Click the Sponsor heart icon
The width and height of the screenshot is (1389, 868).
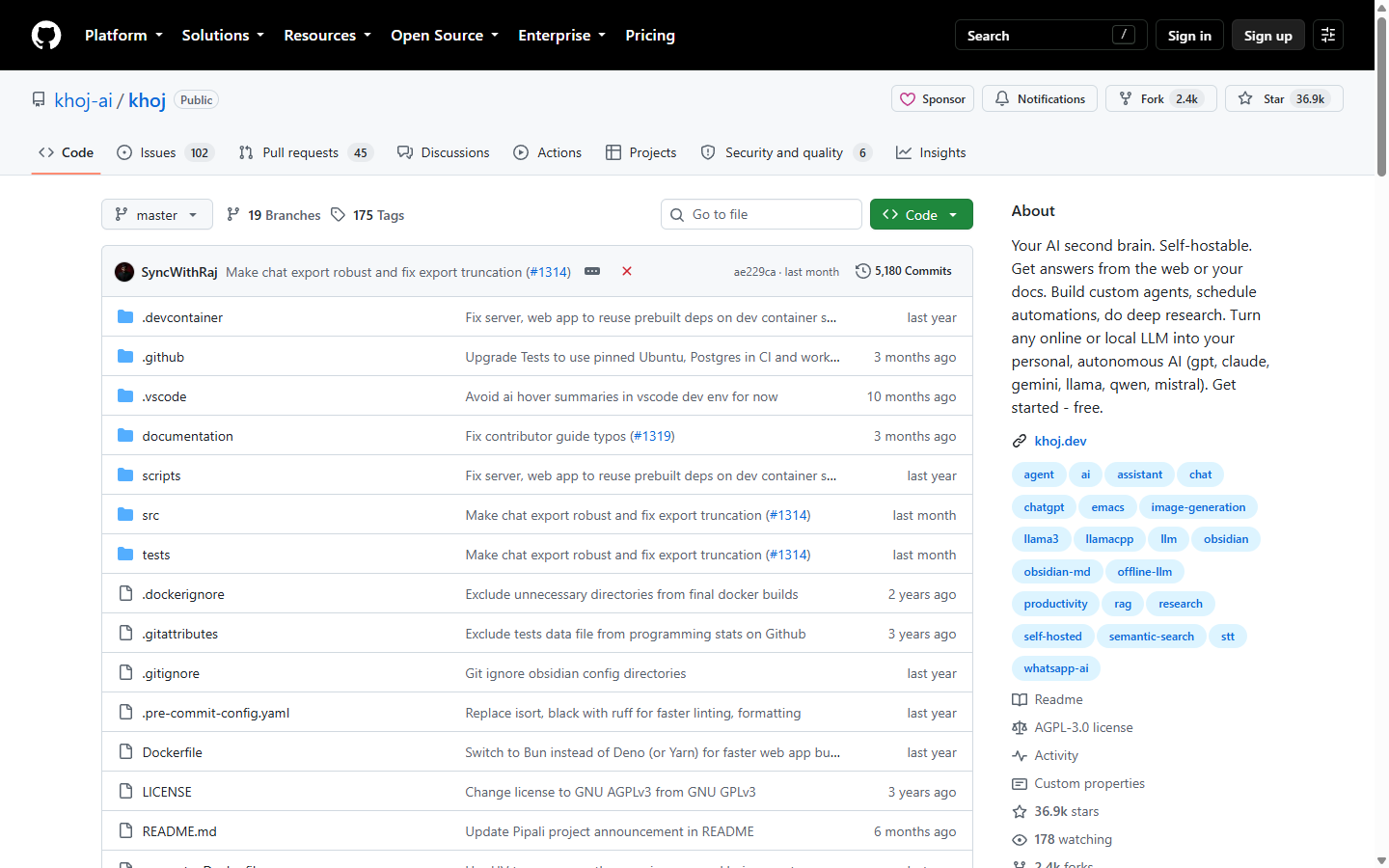click(908, 99)
